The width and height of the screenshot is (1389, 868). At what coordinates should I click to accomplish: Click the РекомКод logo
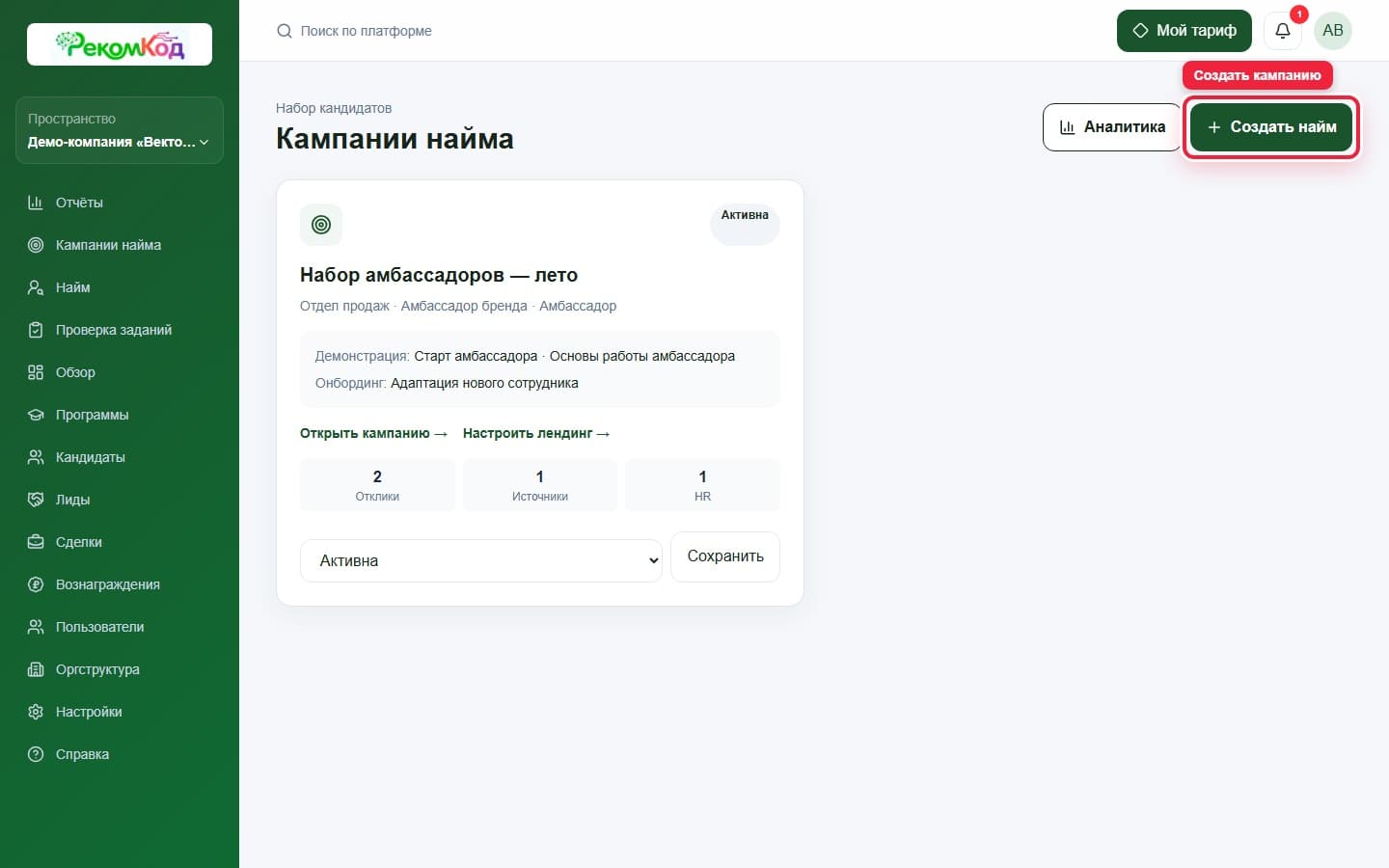120,44
